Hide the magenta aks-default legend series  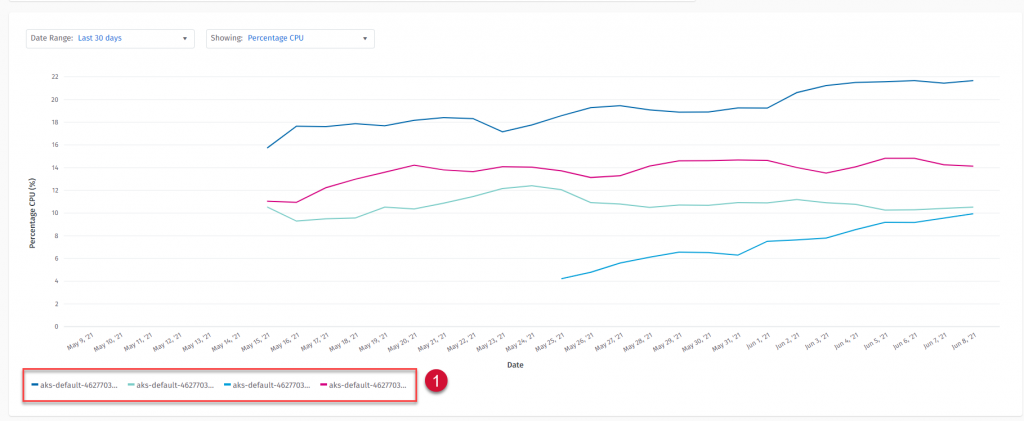pyautogui.click(x=367, y=384)
